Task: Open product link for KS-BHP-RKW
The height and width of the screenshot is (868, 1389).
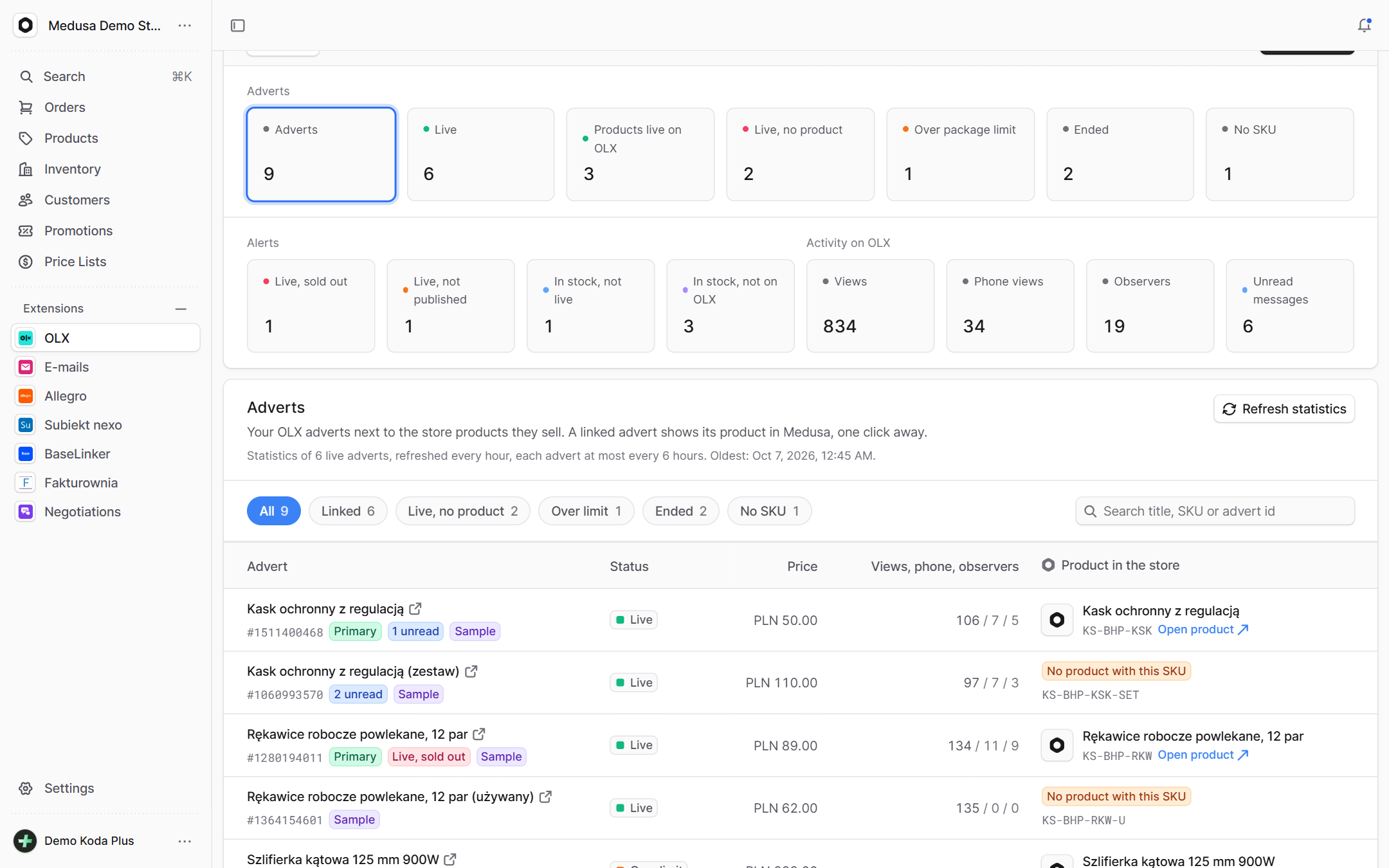Action: point(1203,755)
